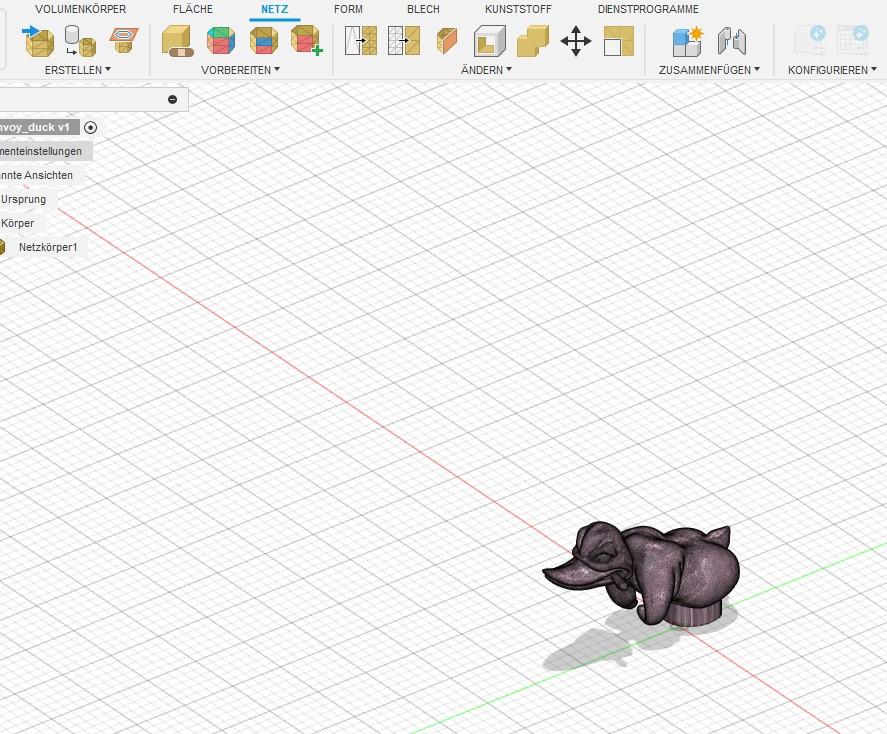Select the Körper folder in browser

[22, 223]
